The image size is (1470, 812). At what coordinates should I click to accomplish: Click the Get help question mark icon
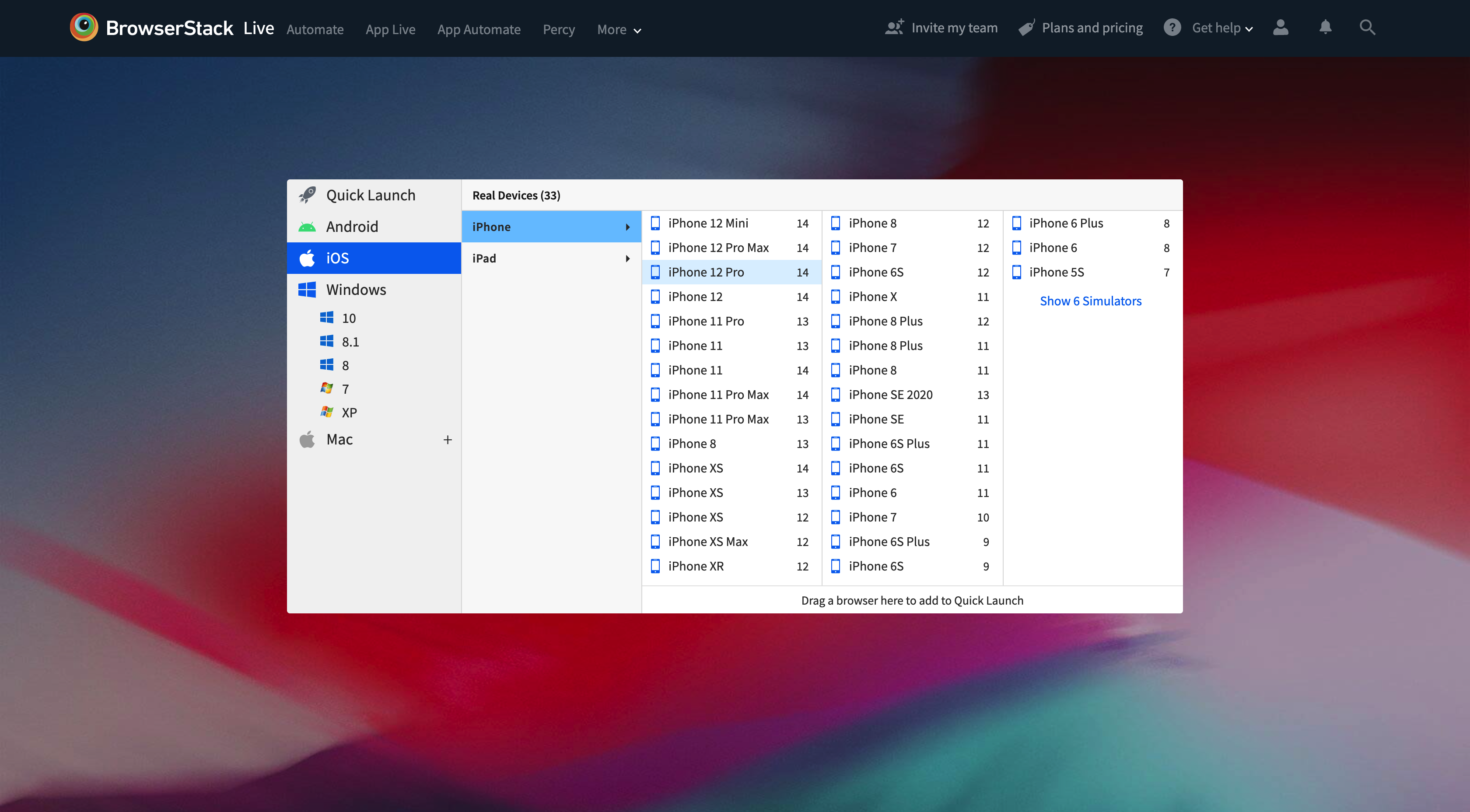(x=1172, y=27)
